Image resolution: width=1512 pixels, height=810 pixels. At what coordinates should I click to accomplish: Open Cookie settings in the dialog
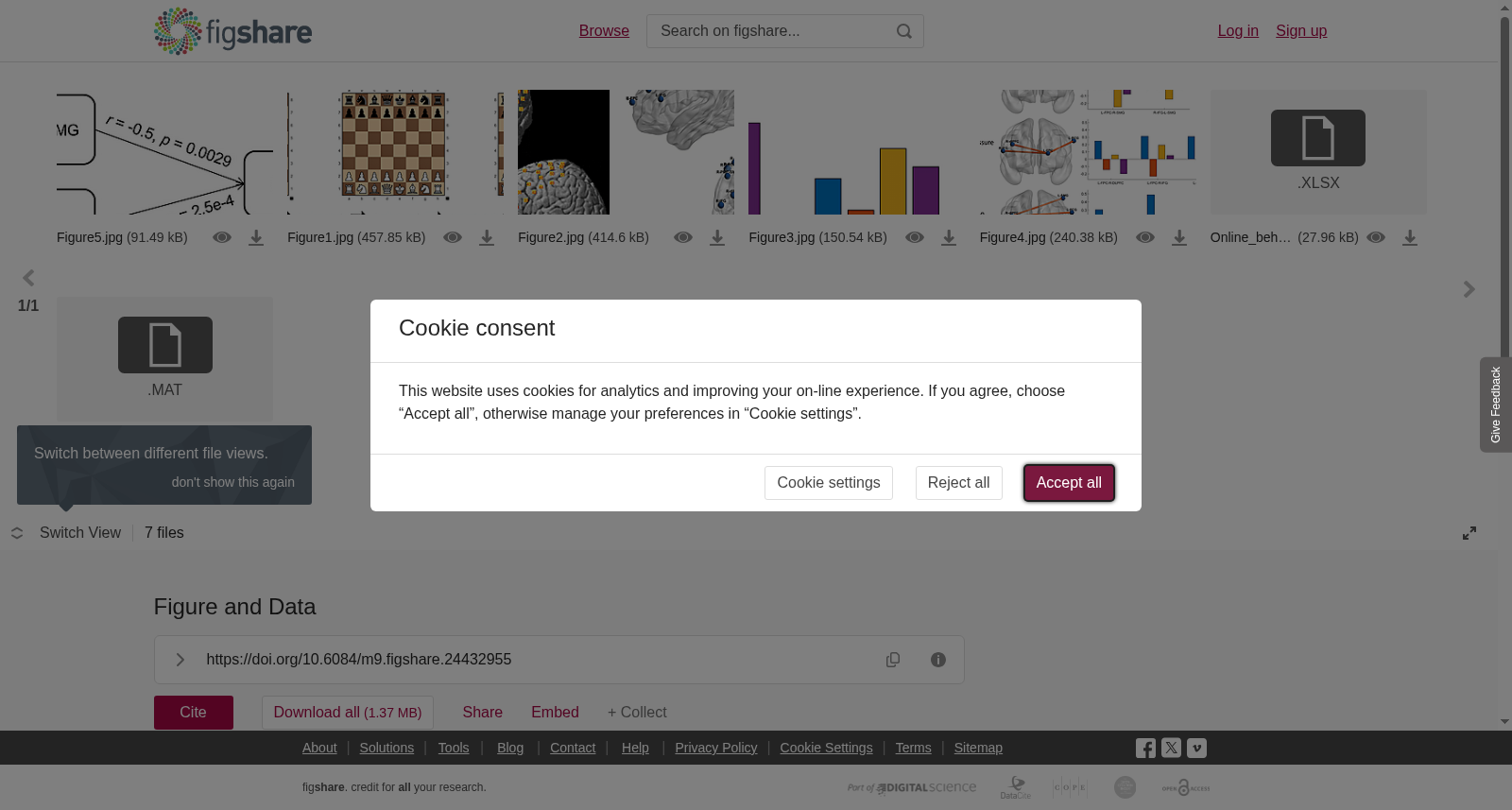tap(829, 483)
